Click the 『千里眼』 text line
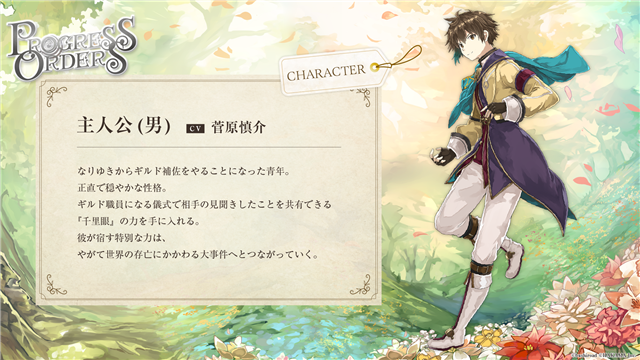The image size is (640, 360). pyautogui.click(x=138, y=221)
